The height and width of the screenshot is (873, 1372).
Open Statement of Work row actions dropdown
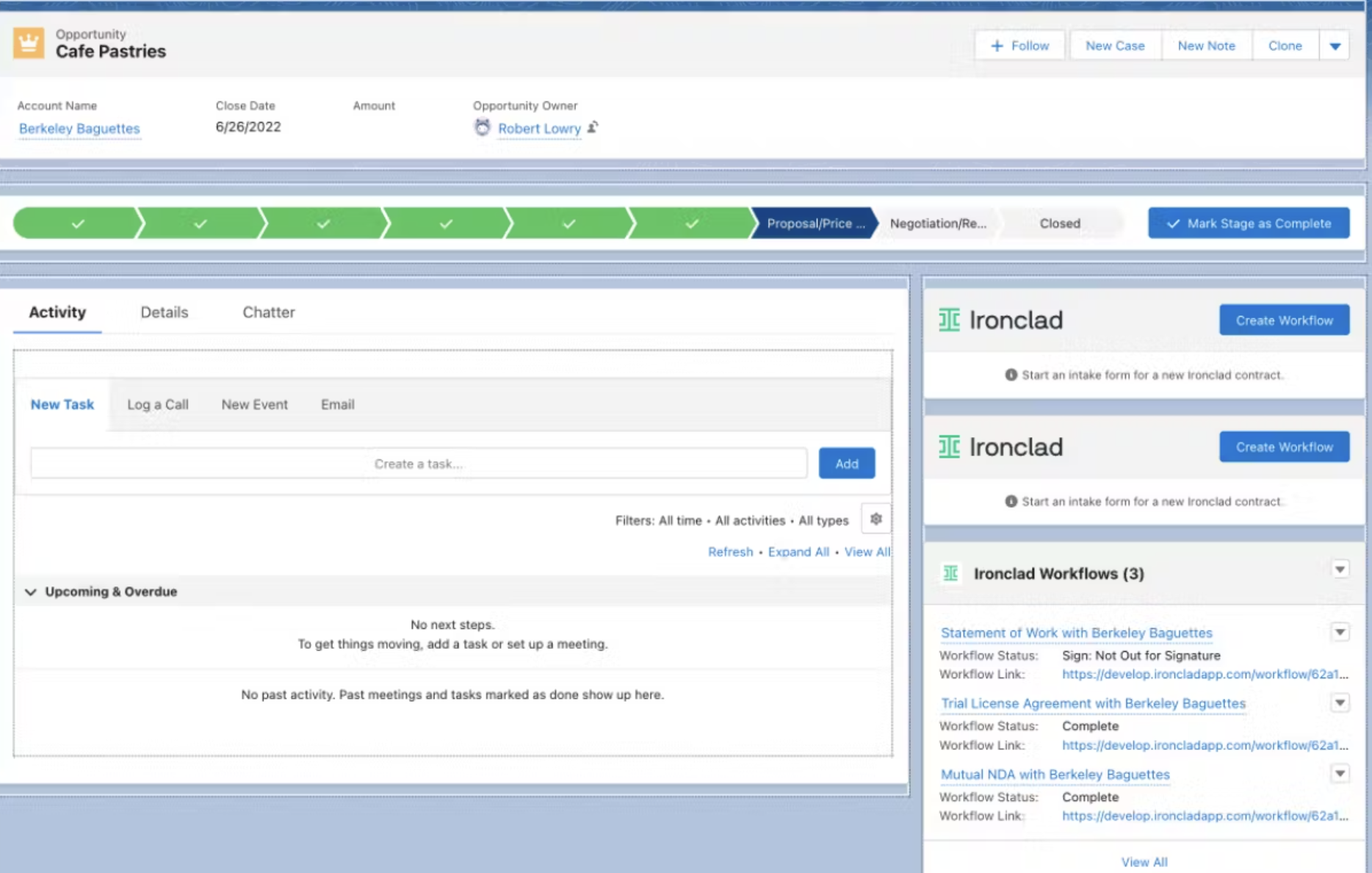[x=1340, y=632]
